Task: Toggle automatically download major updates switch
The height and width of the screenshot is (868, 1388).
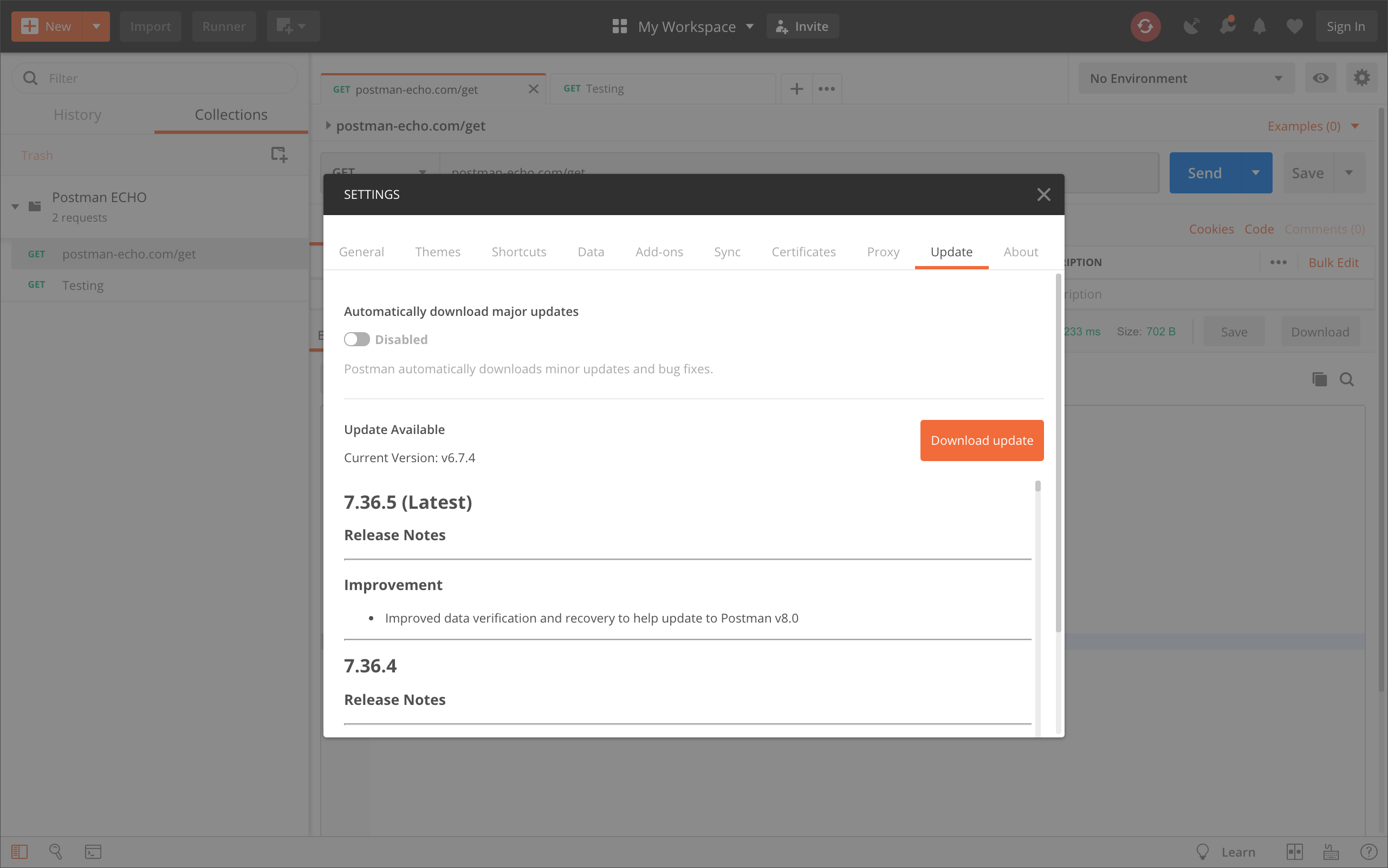Action: (356, 339)
